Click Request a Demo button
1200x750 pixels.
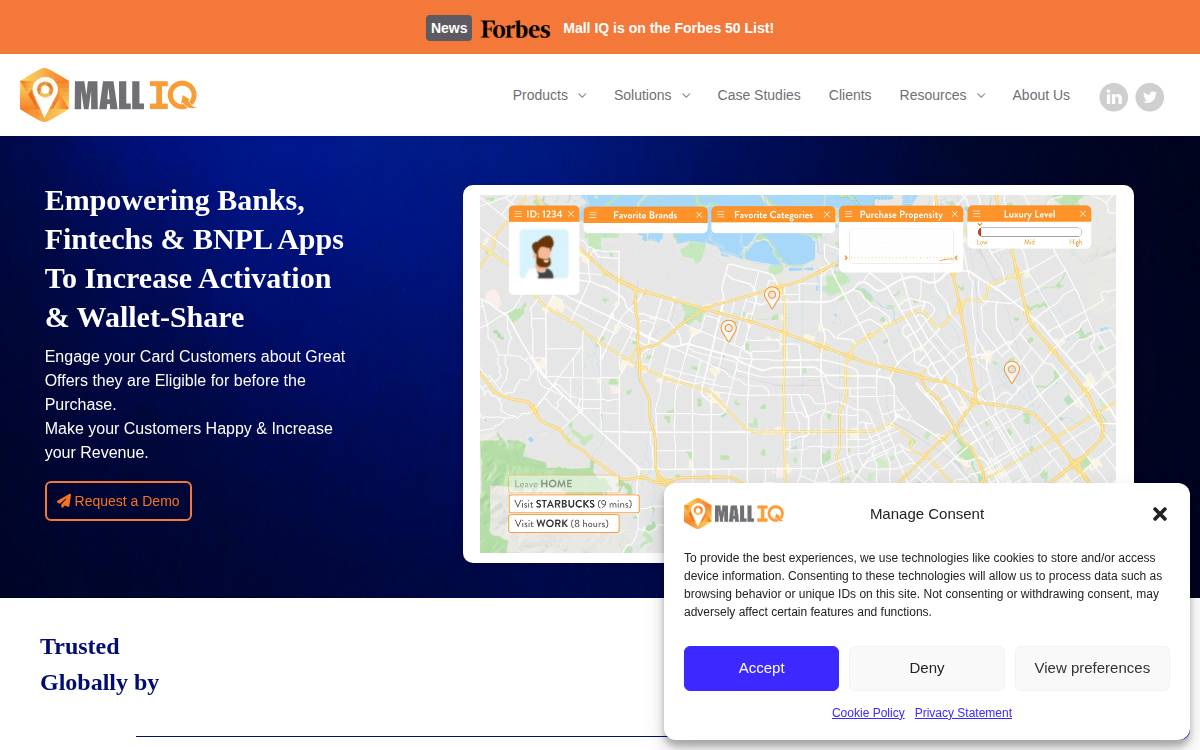[x=118, y=501]
